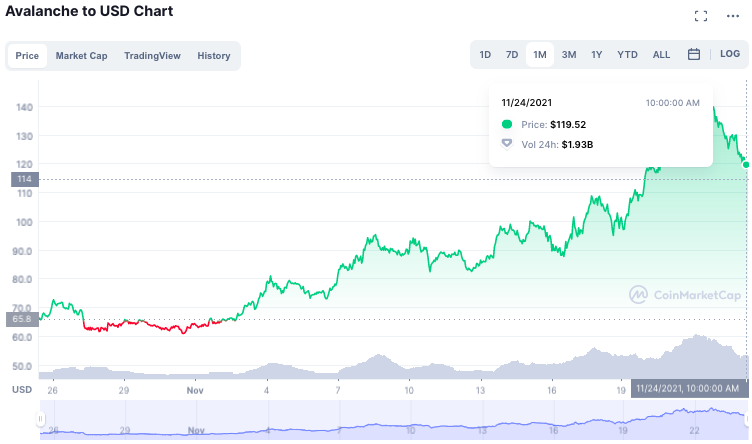752x444 pixels.
Task: Enter fullscreen chart mode
Action: (x=701, y=16)
